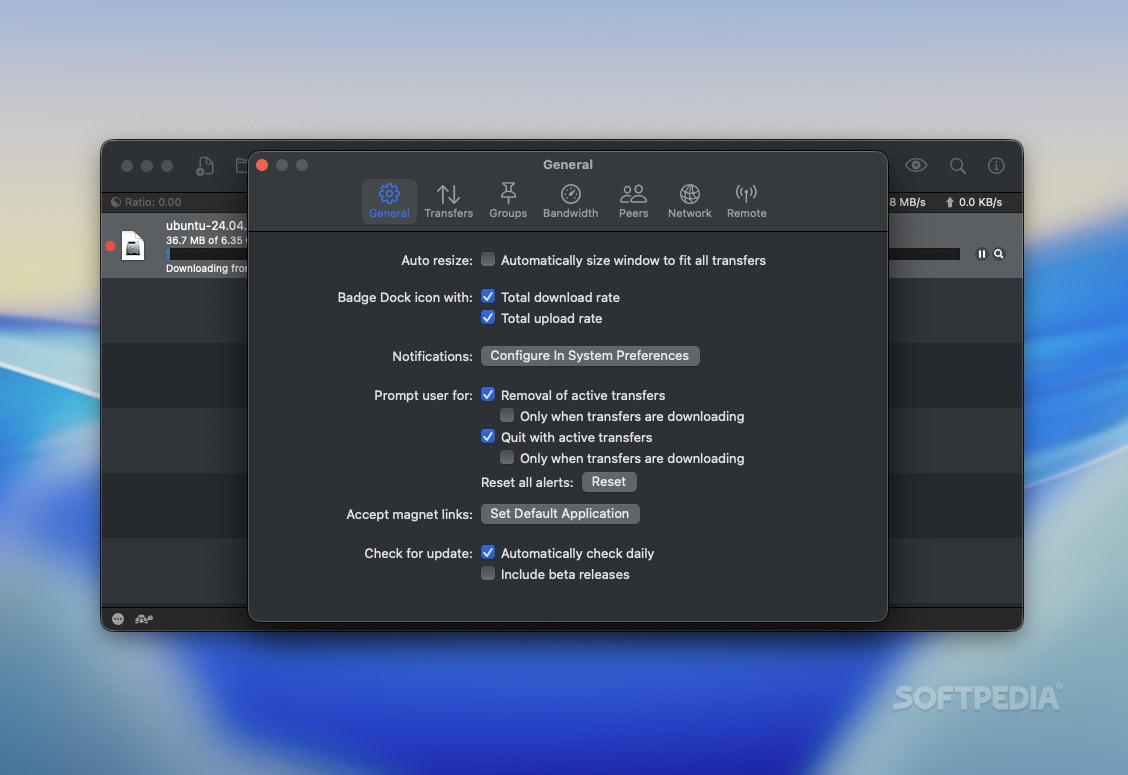This screenshot has height=775, width=1128.
Task: Toggle Quit with active transfers prompt
Action: coord(488,436)
